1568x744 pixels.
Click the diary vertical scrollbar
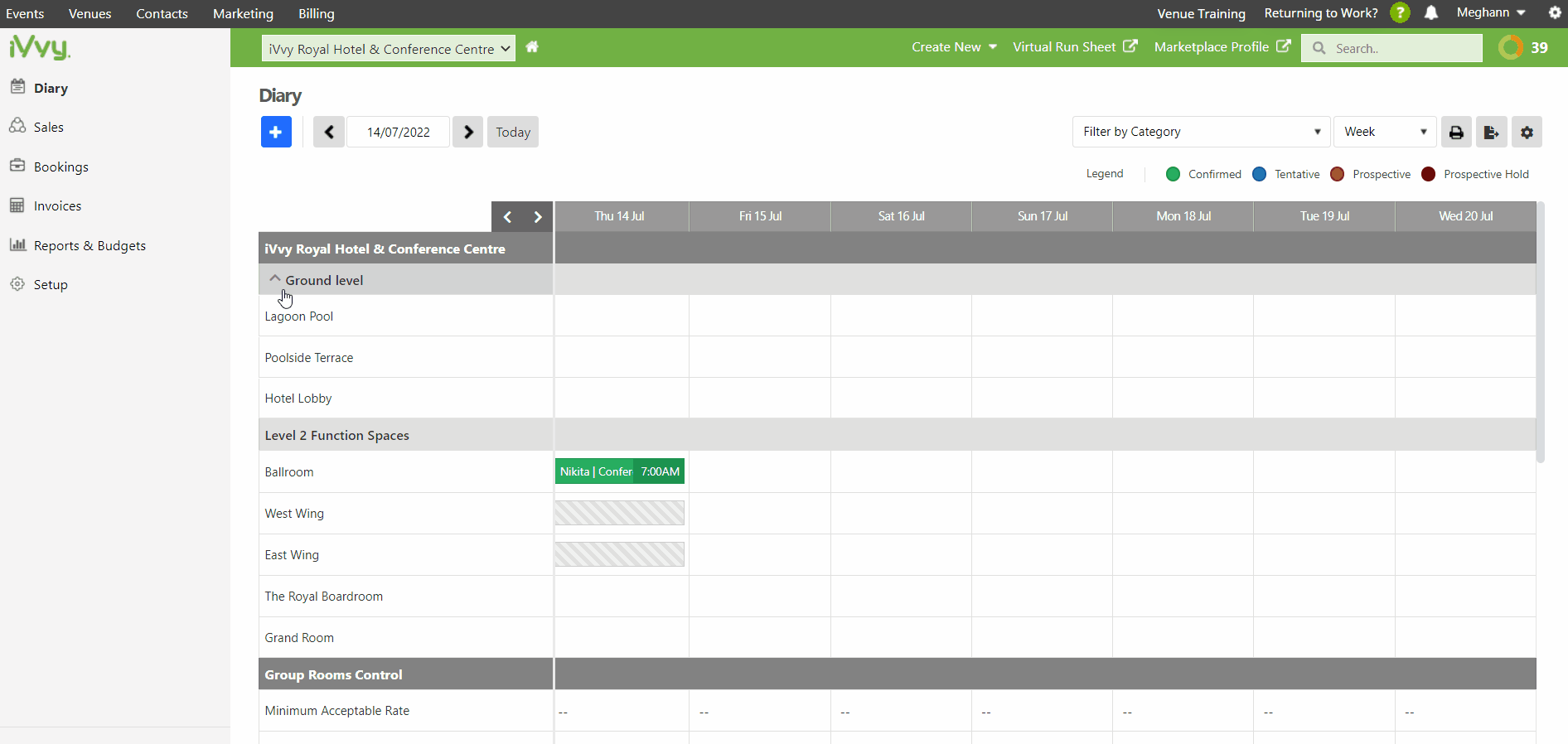pyautogui.click(x=1541, y=331)
